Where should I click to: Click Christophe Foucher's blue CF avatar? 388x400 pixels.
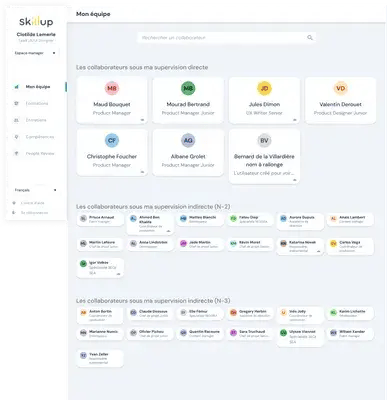(112, 140)
